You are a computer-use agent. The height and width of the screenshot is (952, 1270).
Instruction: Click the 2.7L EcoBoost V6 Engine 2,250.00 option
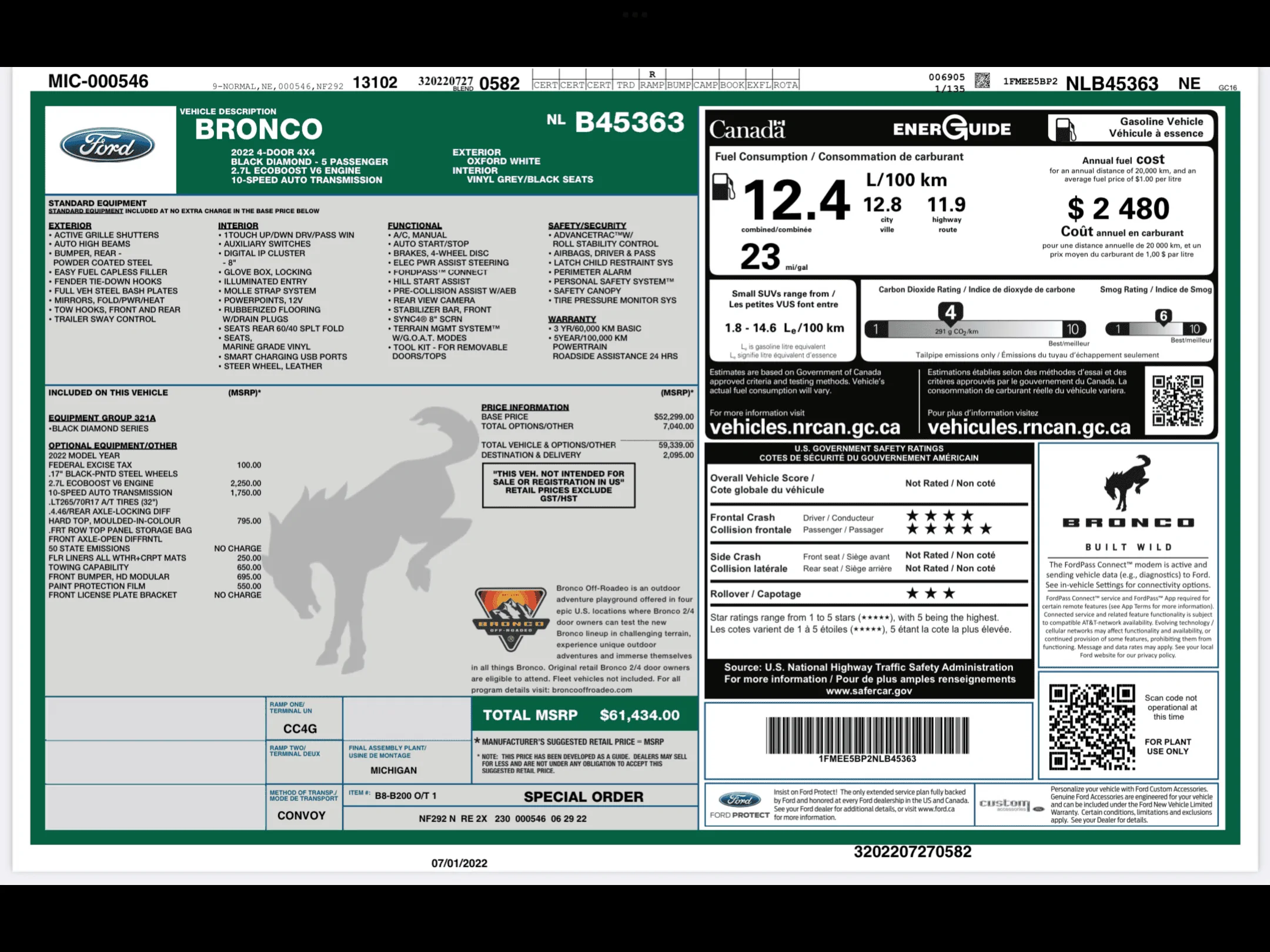(x=155, y=483)
